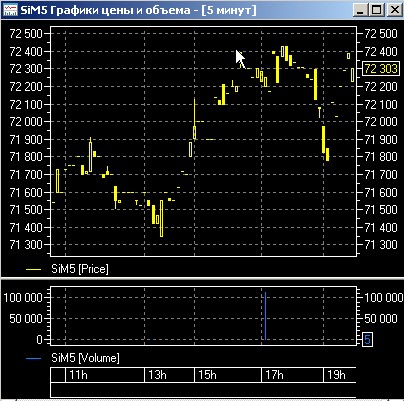The image size is (404, 401).
Task: Click the 72 500 label on left axis
Action: [26, 34]
